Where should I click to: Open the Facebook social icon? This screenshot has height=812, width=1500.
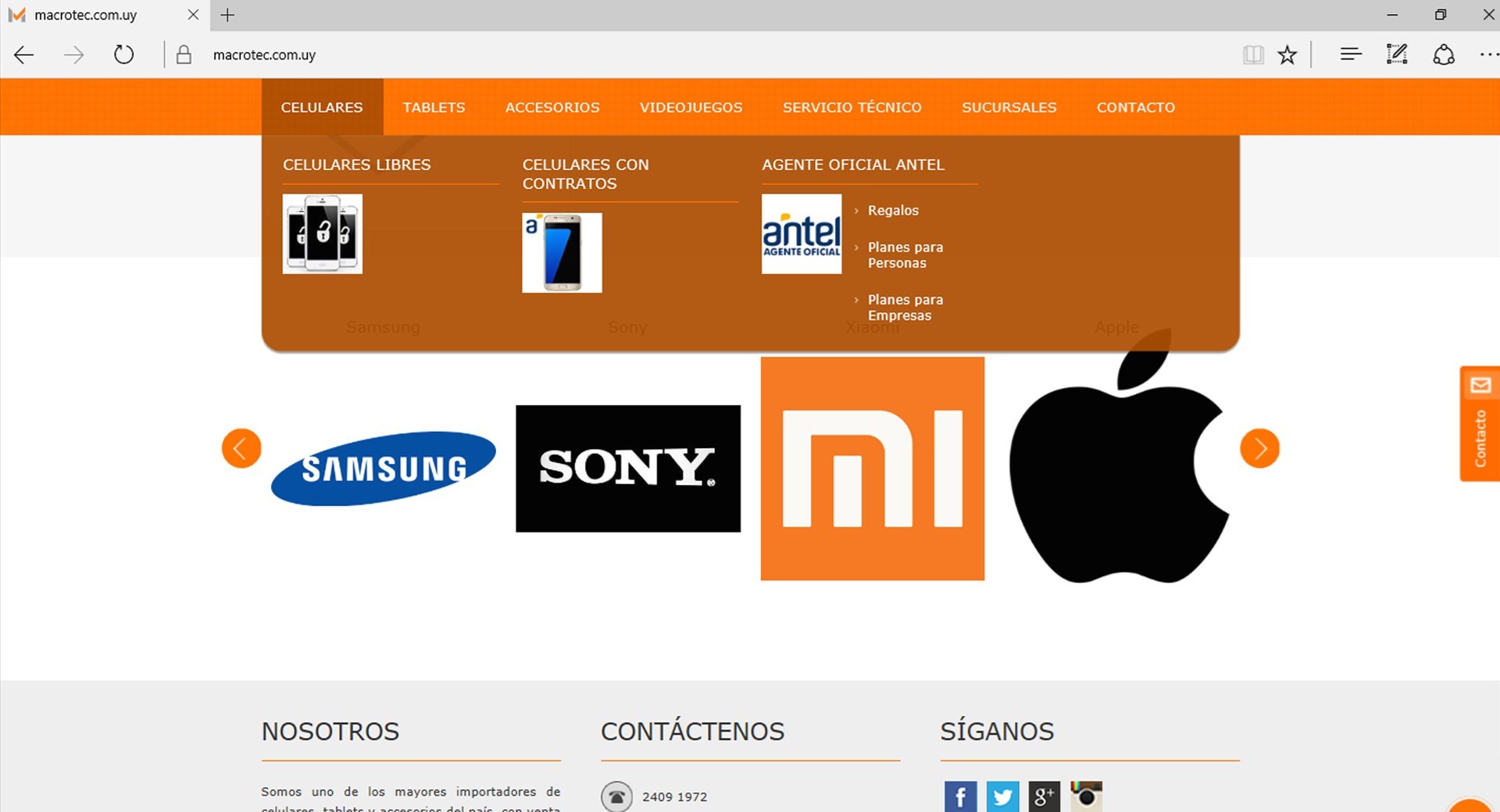[960, 796]
